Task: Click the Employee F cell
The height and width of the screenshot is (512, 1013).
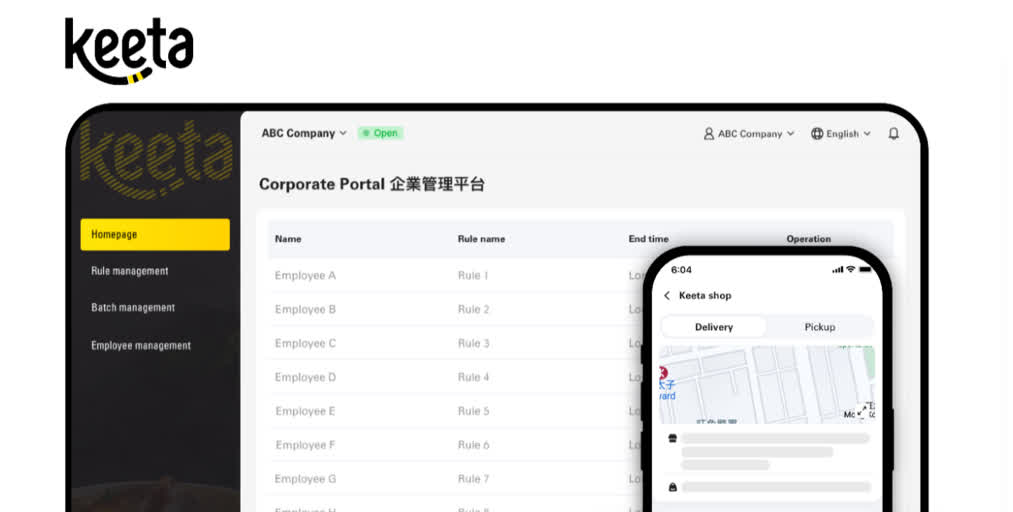Action: pos(305,445)
